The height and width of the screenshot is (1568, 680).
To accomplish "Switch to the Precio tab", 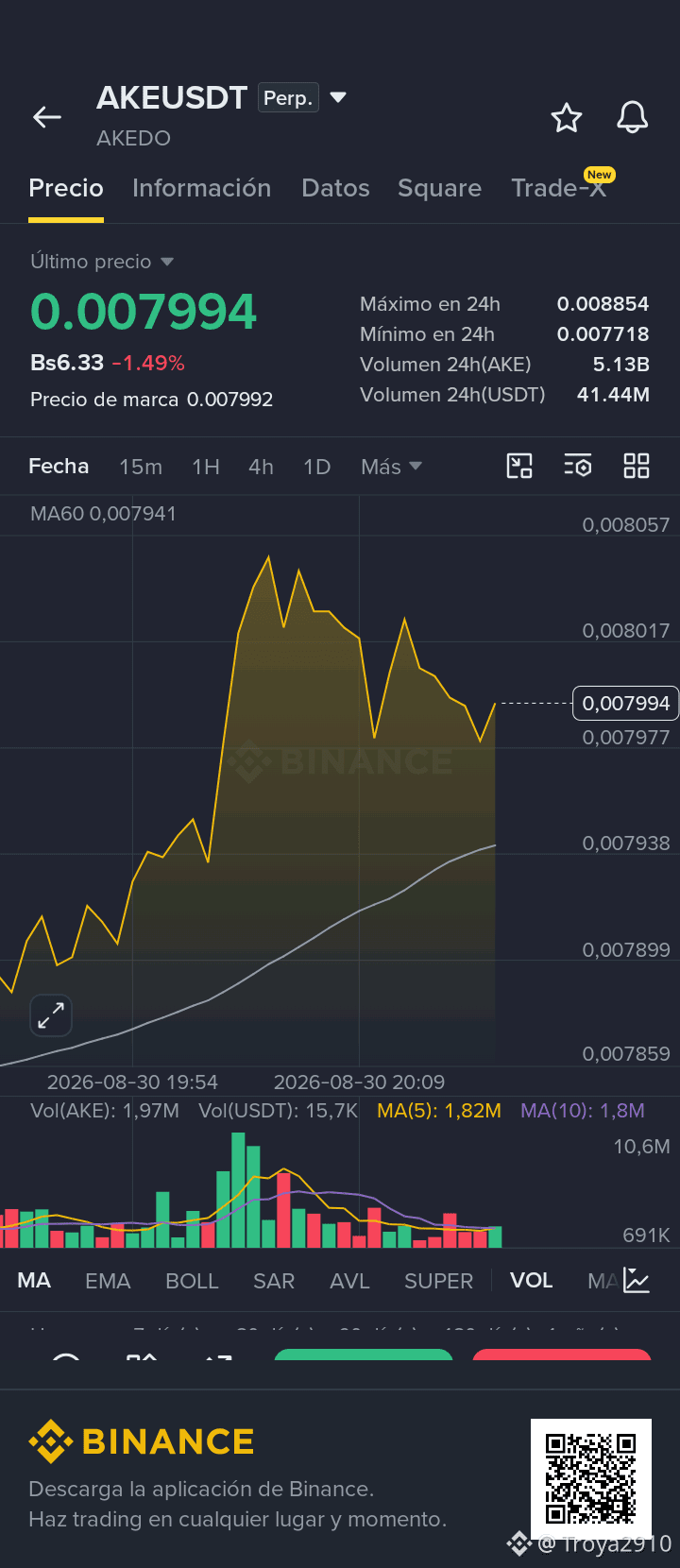I will pyautogui.click(x=66, y=188).
